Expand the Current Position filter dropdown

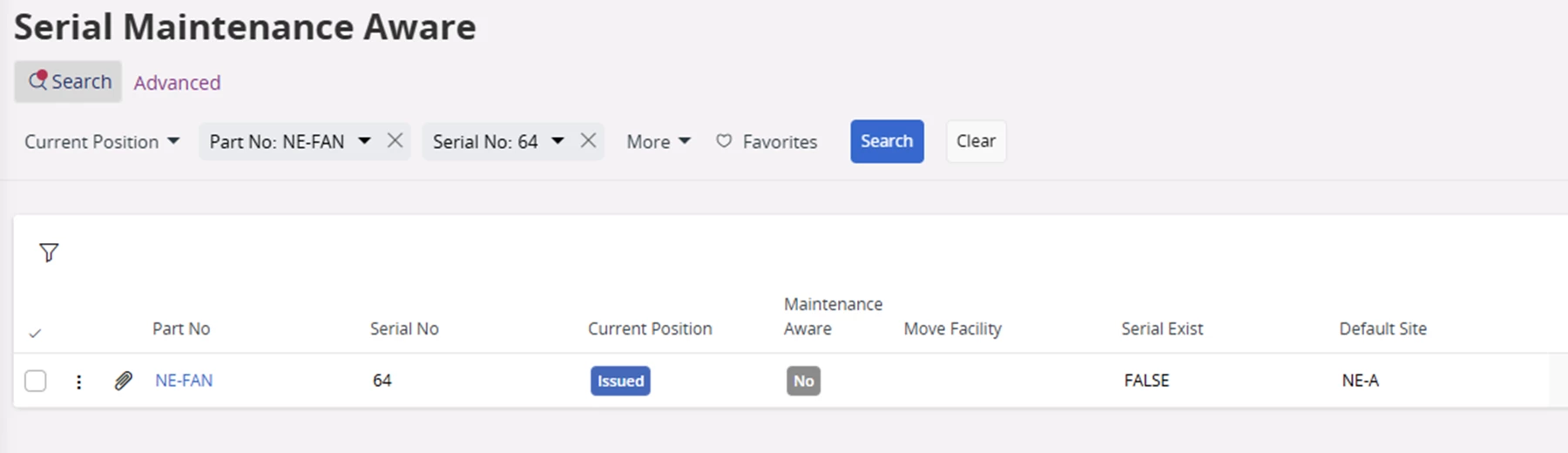pos(173,141)
